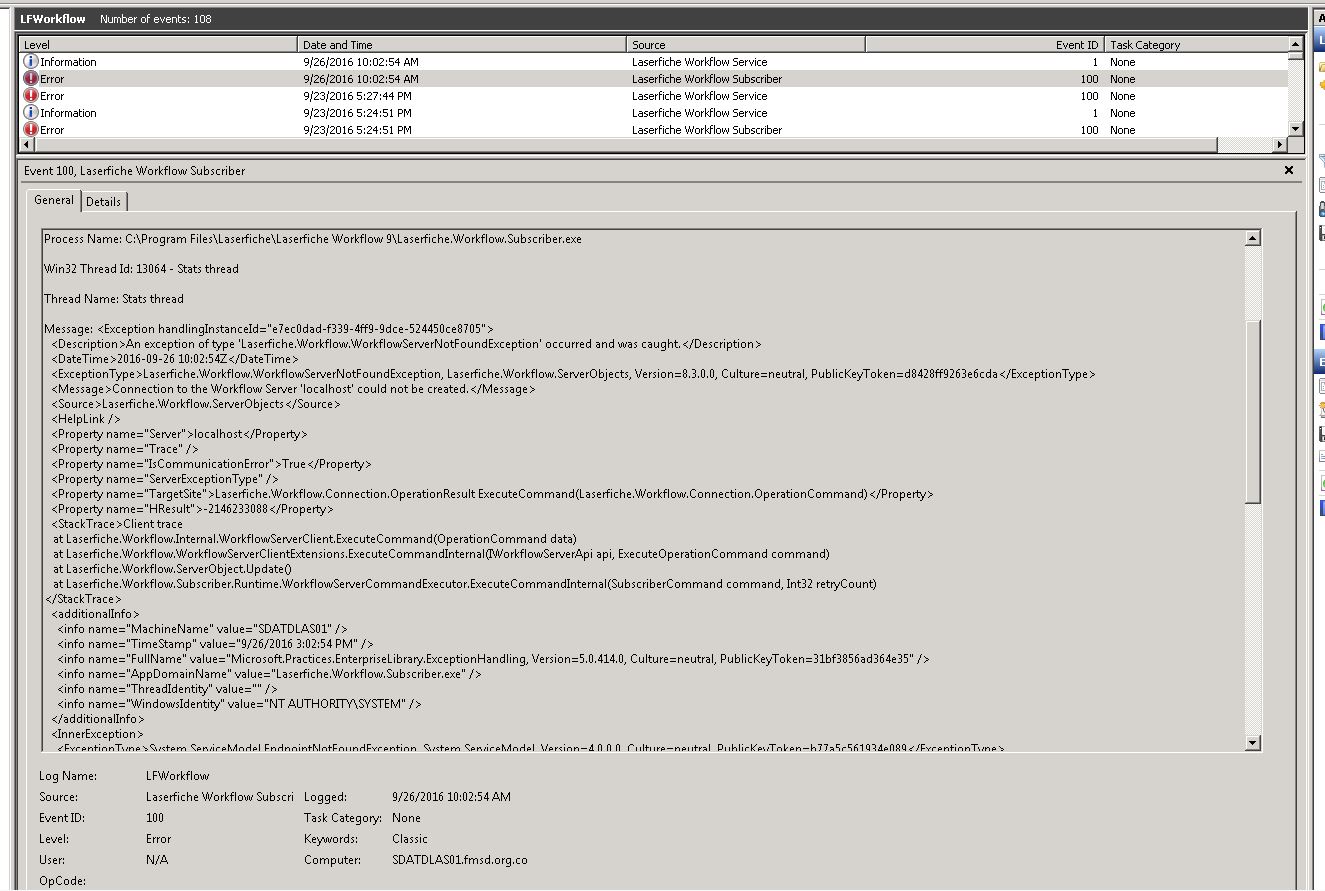Sort events by the Event ID column
The height and width of the screenshot is (891, 1325).
(x=985, y=45)
